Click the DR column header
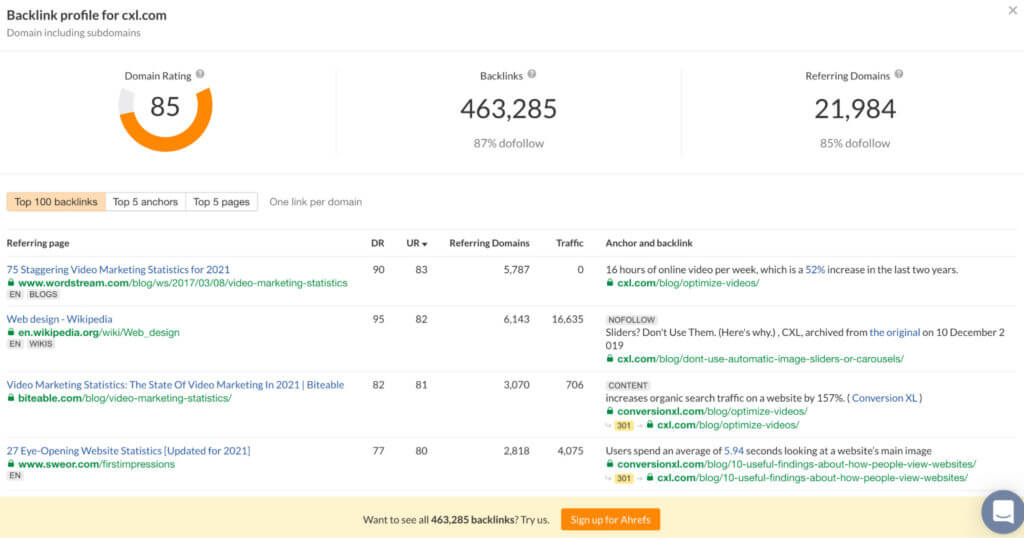 (x=377, y=243)
